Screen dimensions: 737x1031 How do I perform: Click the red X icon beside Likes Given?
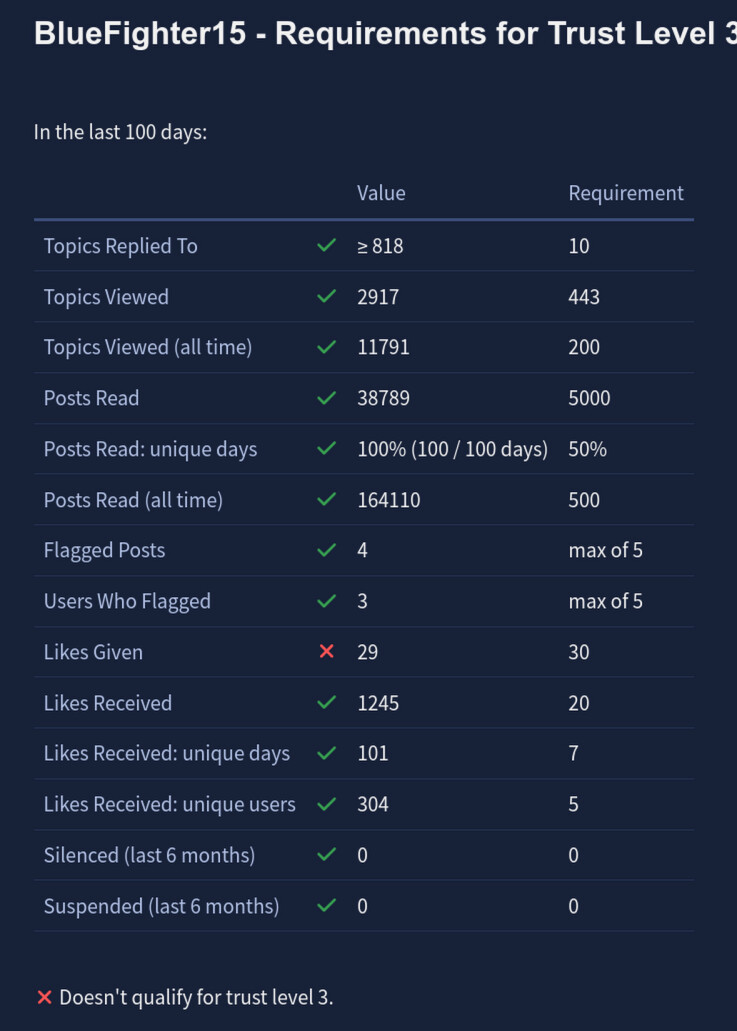point(326,652)
